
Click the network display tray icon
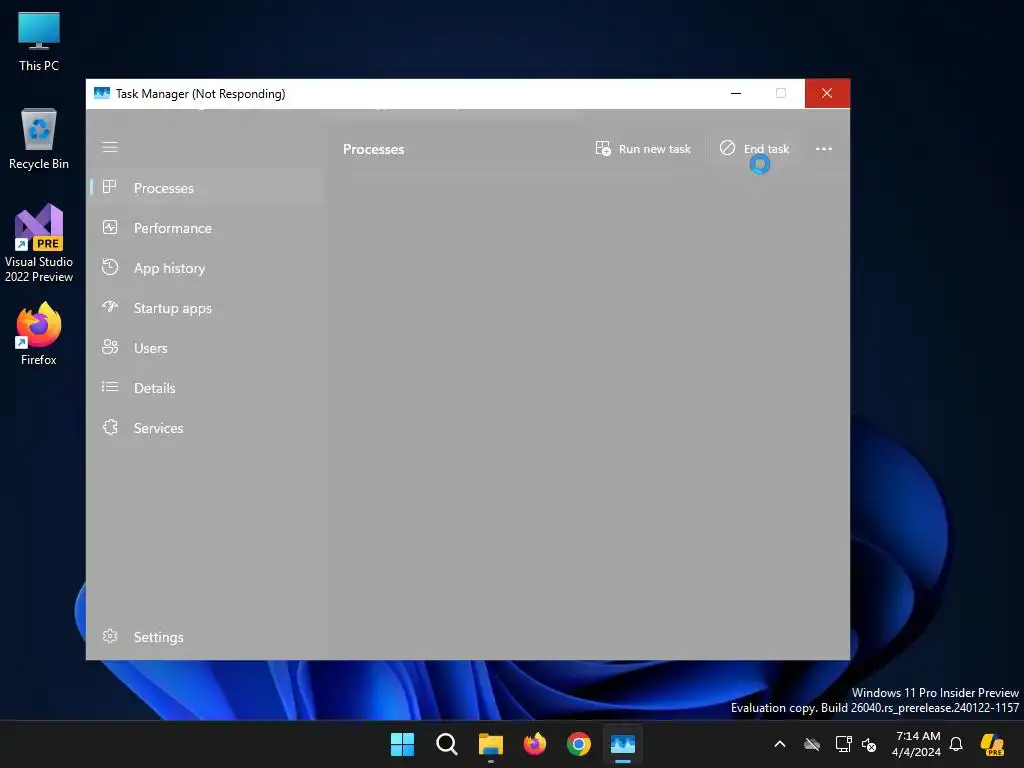pos(843,744)
